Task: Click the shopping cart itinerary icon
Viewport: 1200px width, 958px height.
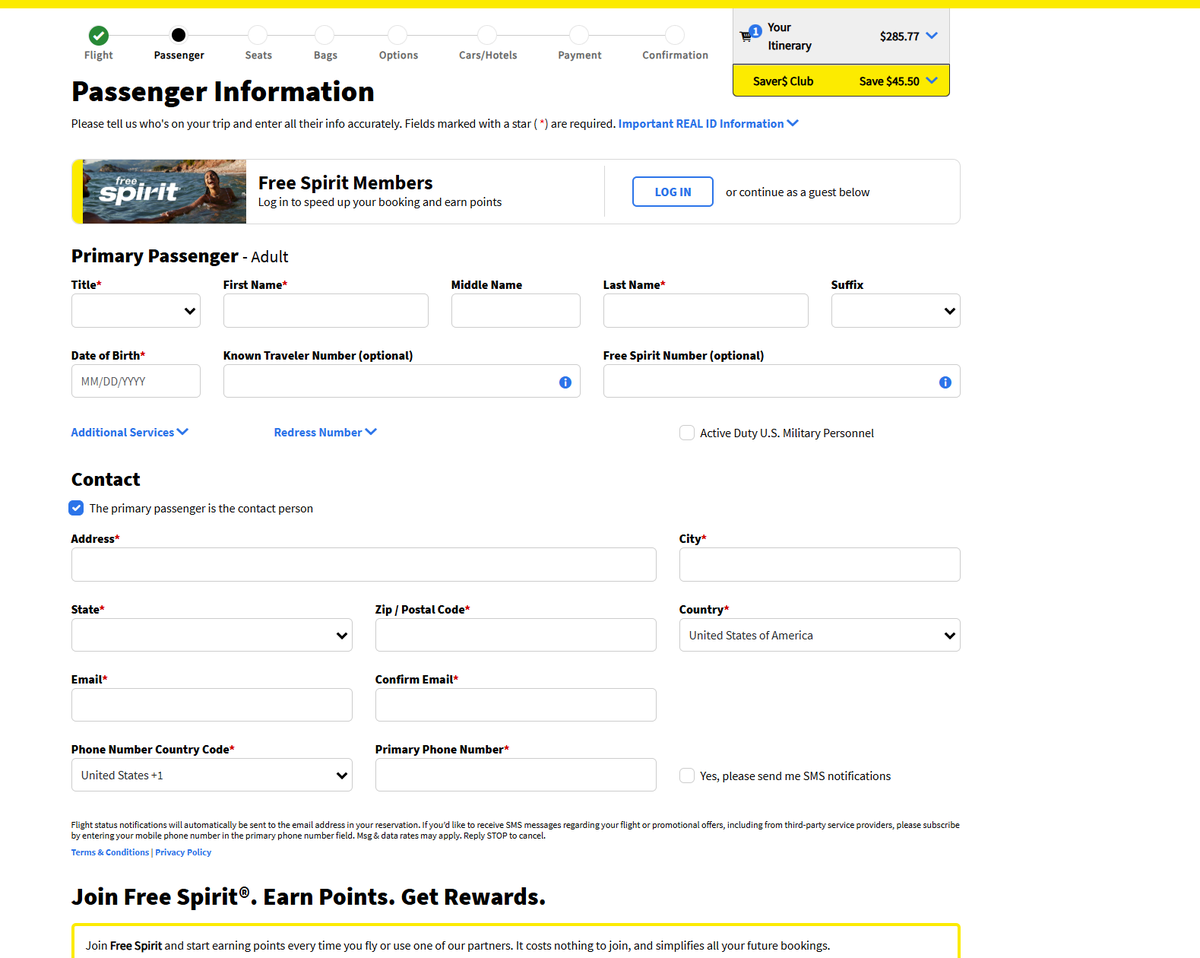Action: click(x=745, y=37)
